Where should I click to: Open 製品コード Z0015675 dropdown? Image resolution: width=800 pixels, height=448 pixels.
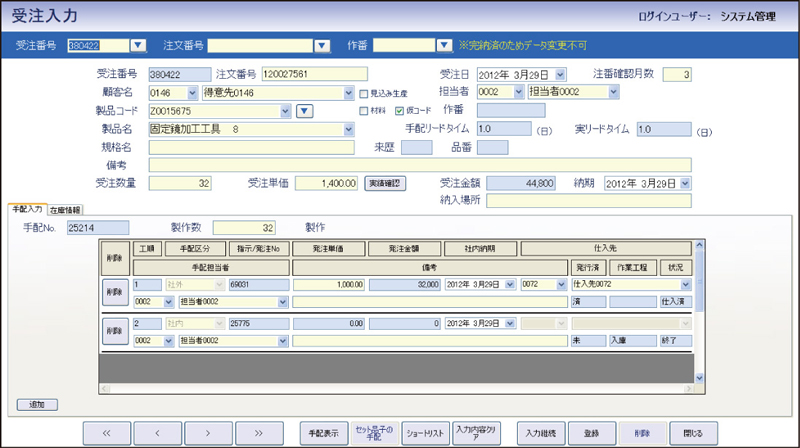click(285, 111)
